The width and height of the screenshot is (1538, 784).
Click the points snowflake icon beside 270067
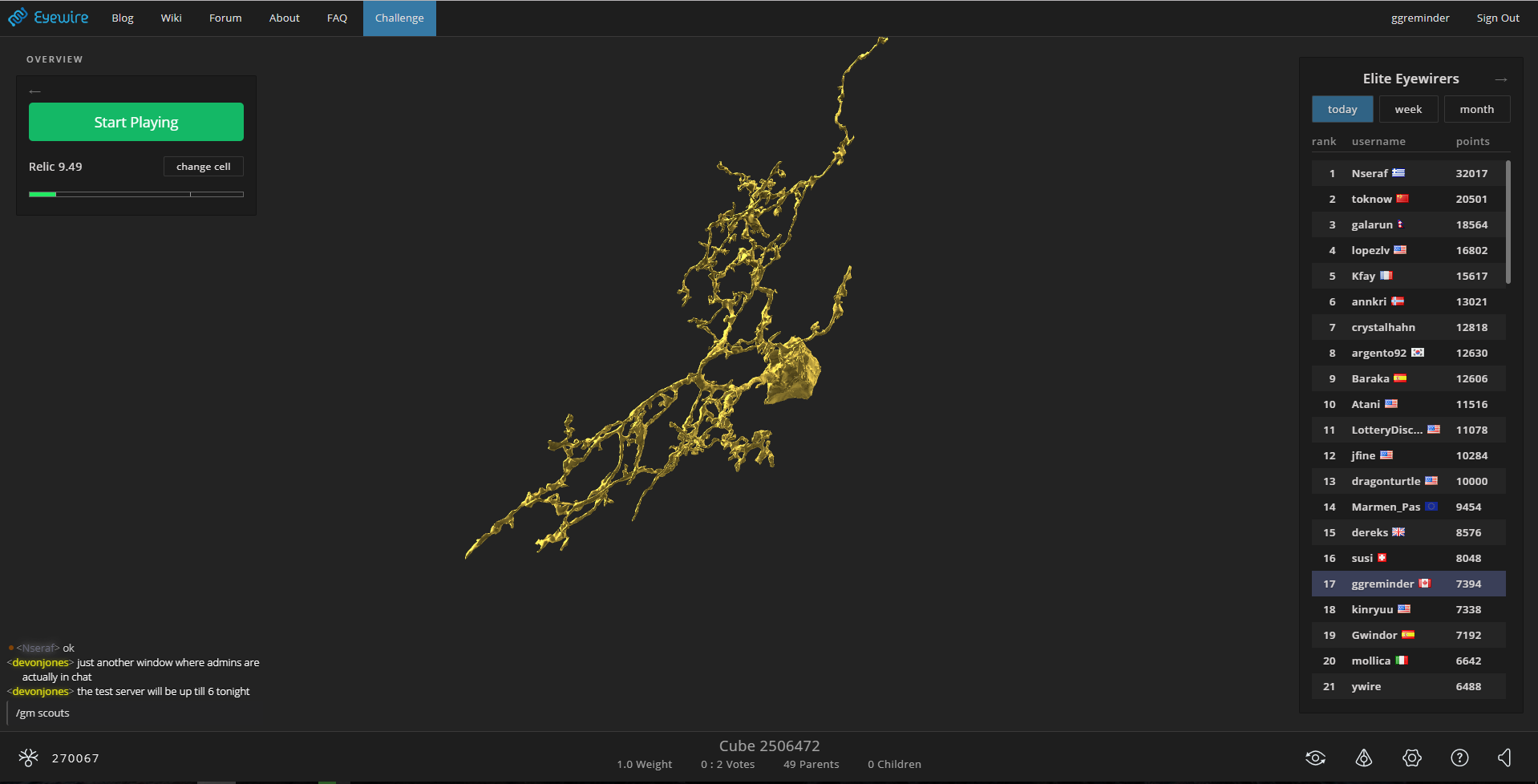pyautogui.click(x=28, y=758)
